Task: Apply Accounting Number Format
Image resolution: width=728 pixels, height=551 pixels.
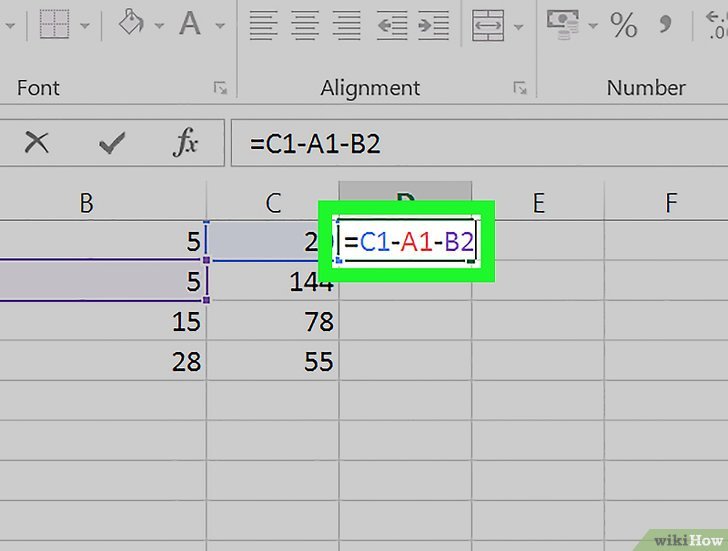Action: coord(563,25)
